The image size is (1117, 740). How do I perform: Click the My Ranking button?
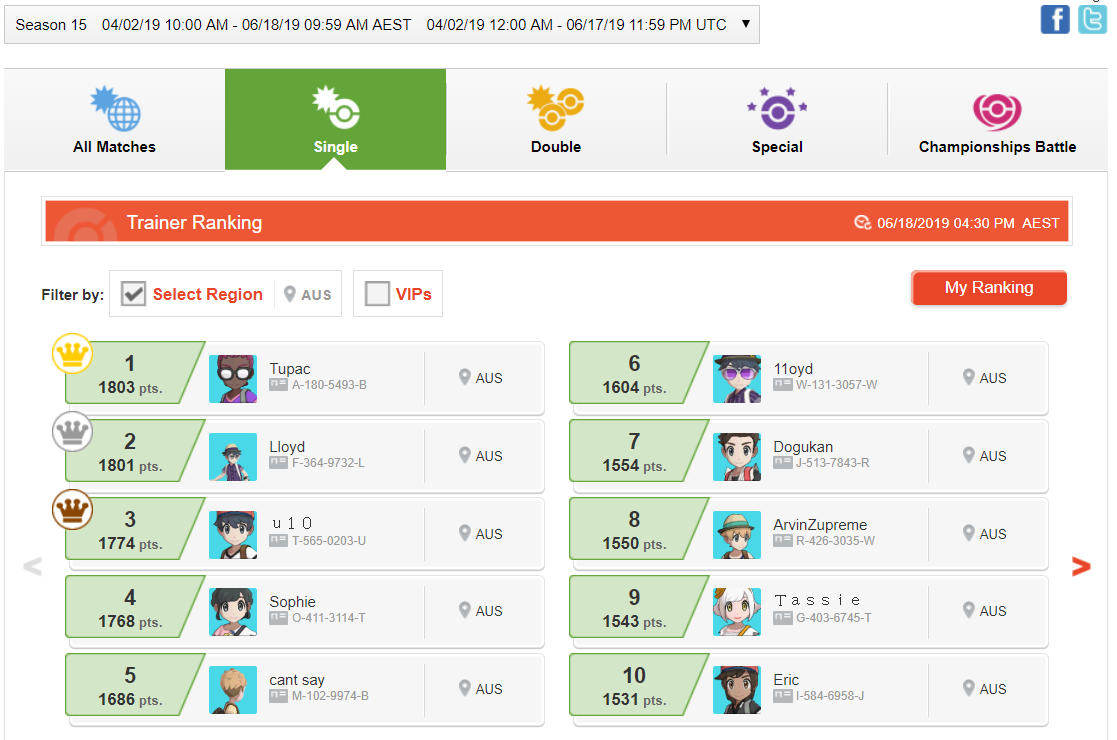pos(989,288)
